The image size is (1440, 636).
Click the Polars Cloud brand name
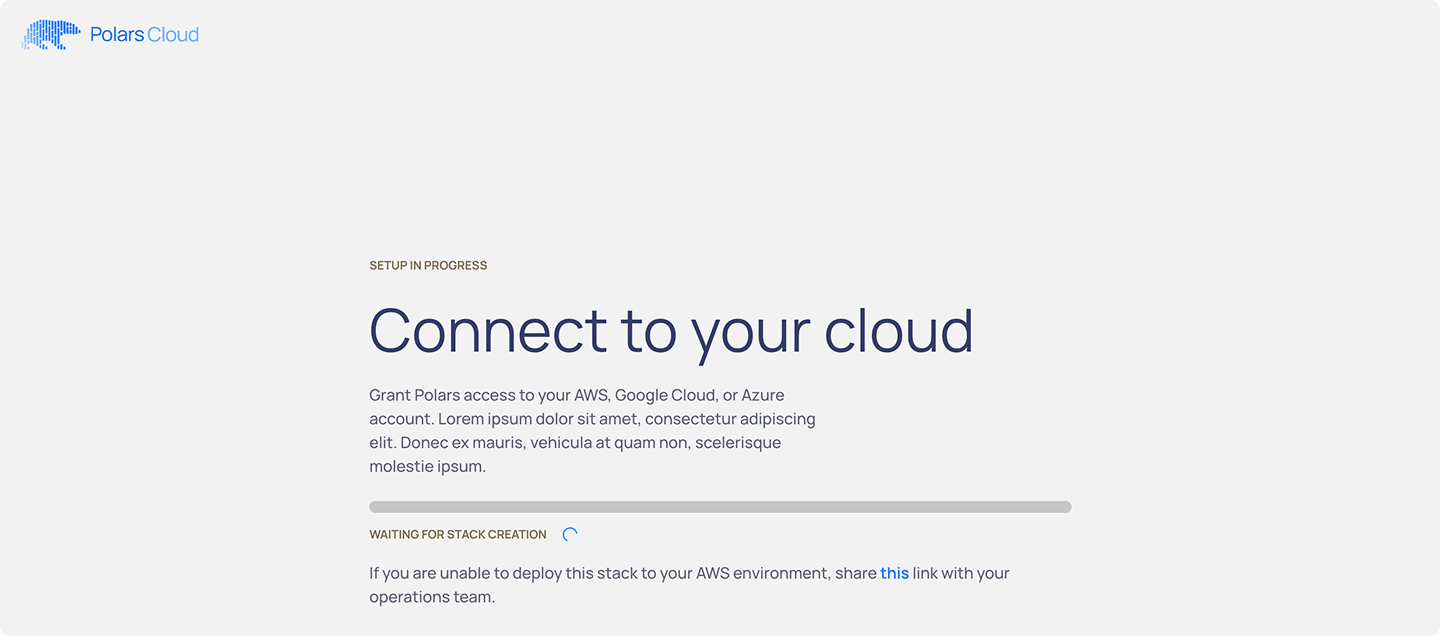coord(144,35)
